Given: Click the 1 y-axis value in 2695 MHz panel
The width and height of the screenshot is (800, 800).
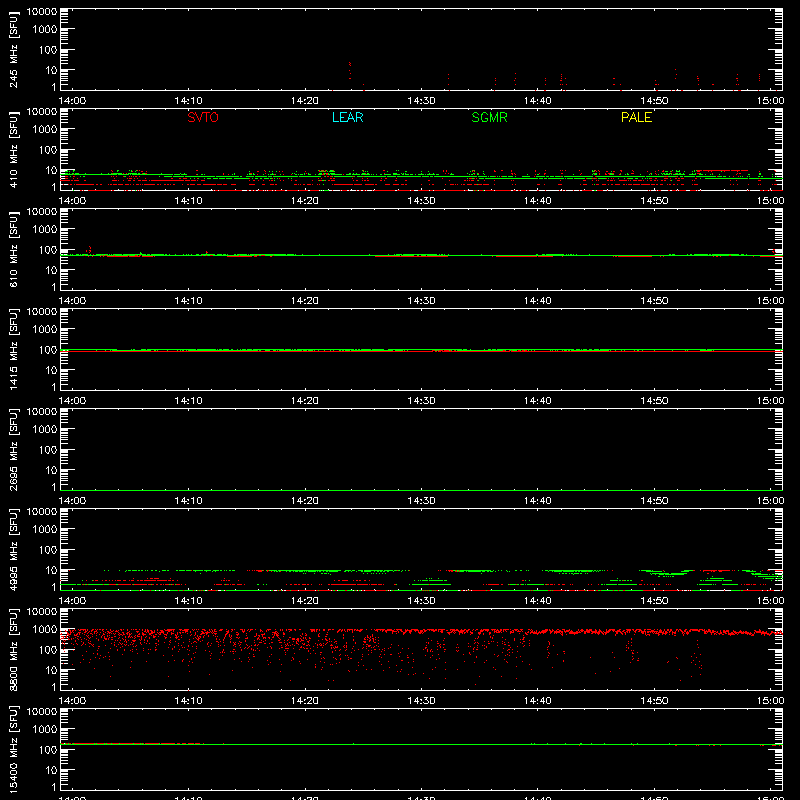Looking at the screenshot, I should (54, 487).
